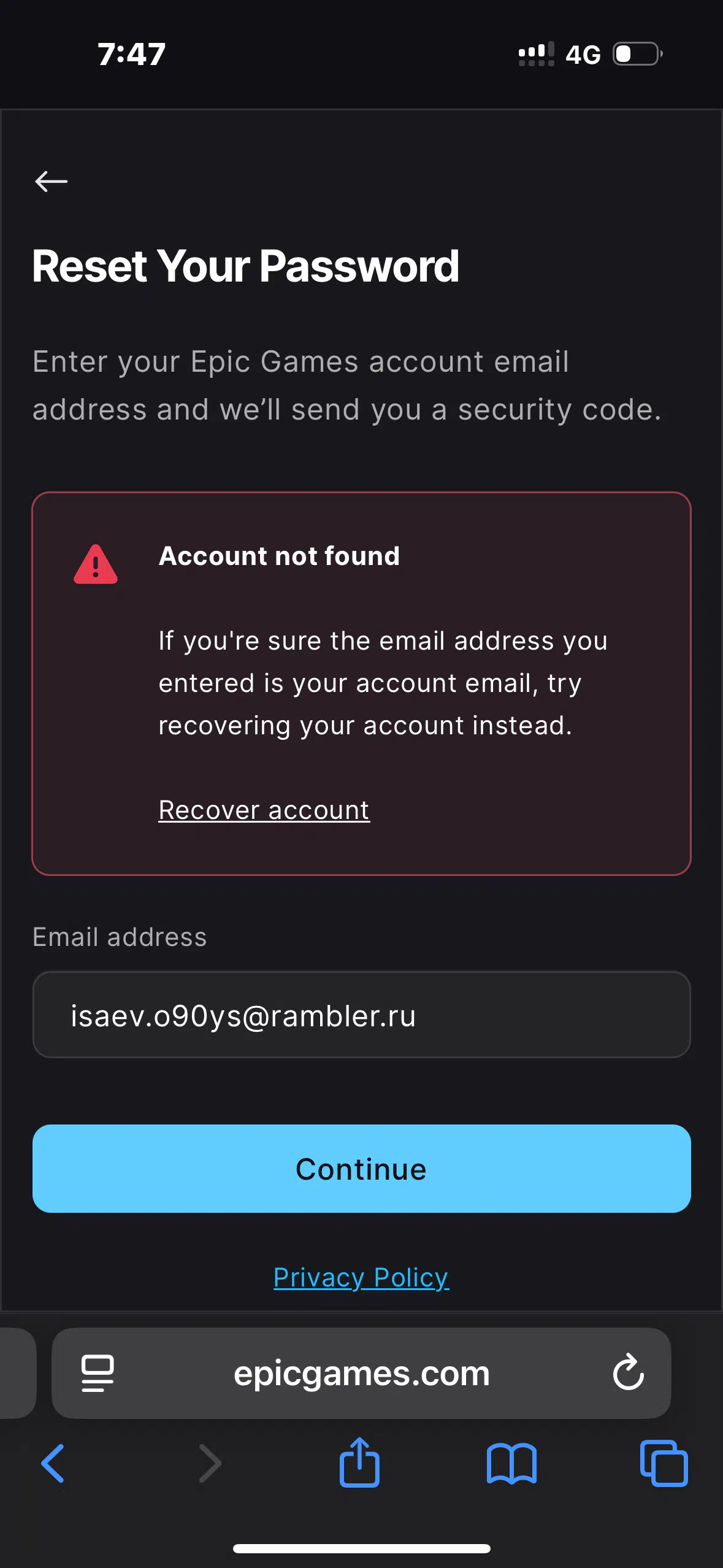Screen dimensions: 723x1568
Task: Tap the cellular signal bars
Action: 536,54
